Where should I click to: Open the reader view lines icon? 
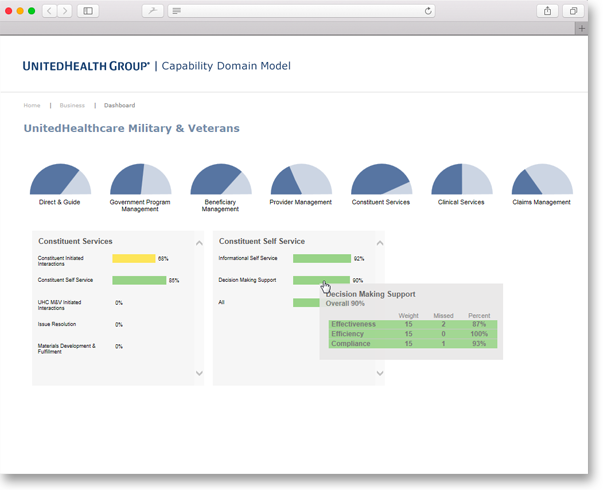(177, 11)
